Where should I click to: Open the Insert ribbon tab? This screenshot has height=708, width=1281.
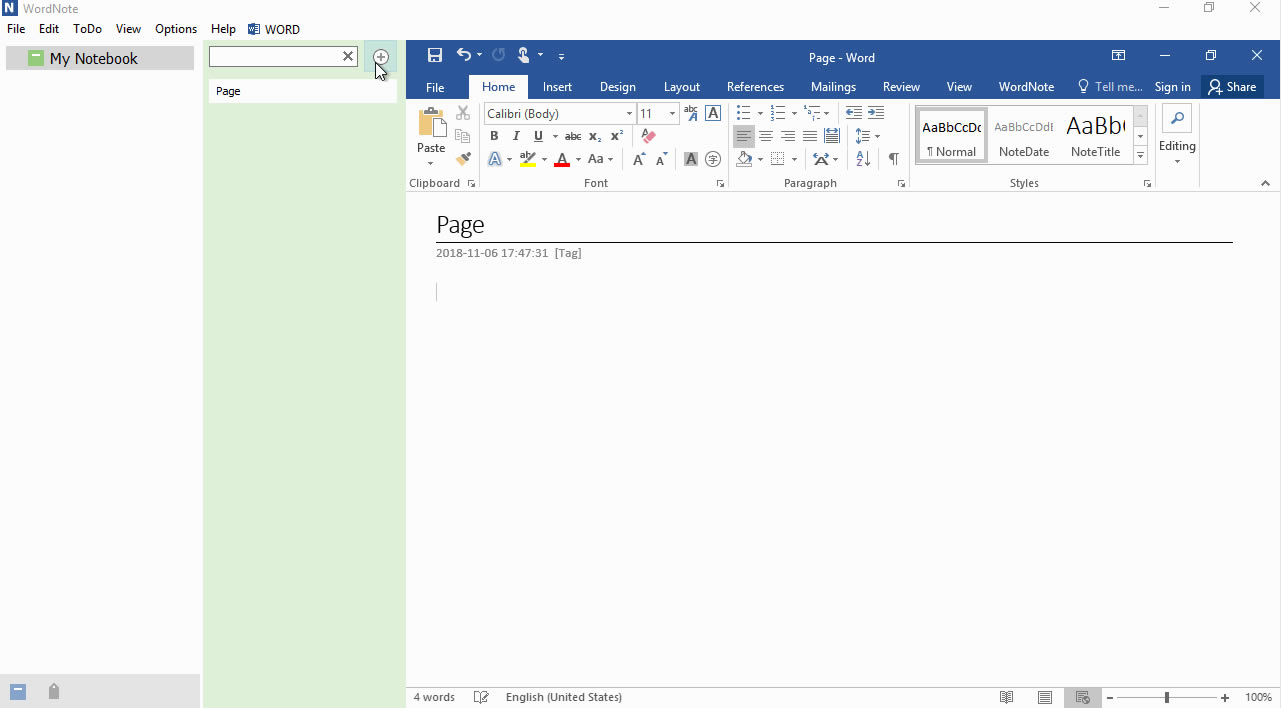click(x=557, y=87)
